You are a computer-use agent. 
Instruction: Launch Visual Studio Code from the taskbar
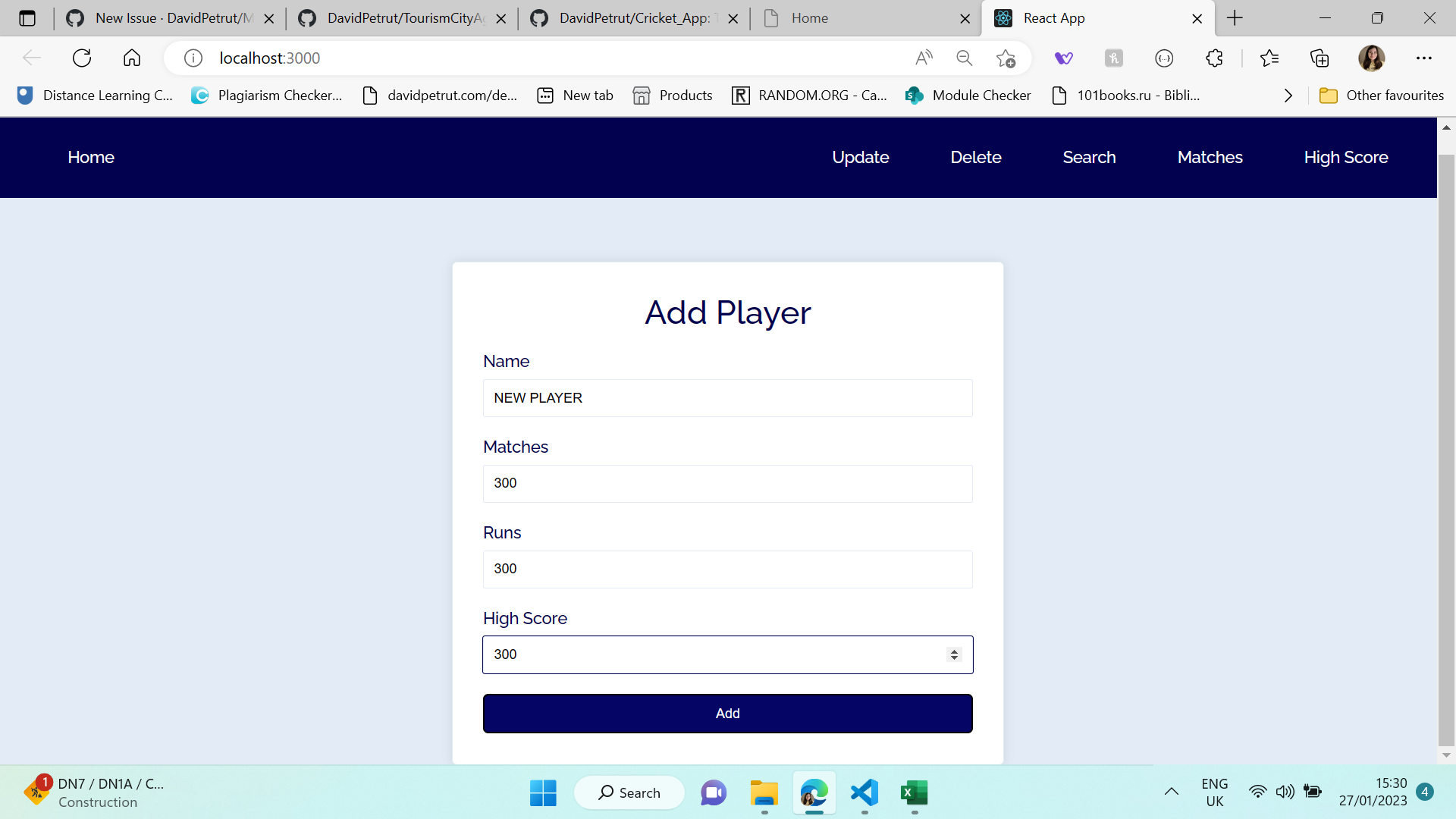(x=864, y=793)
